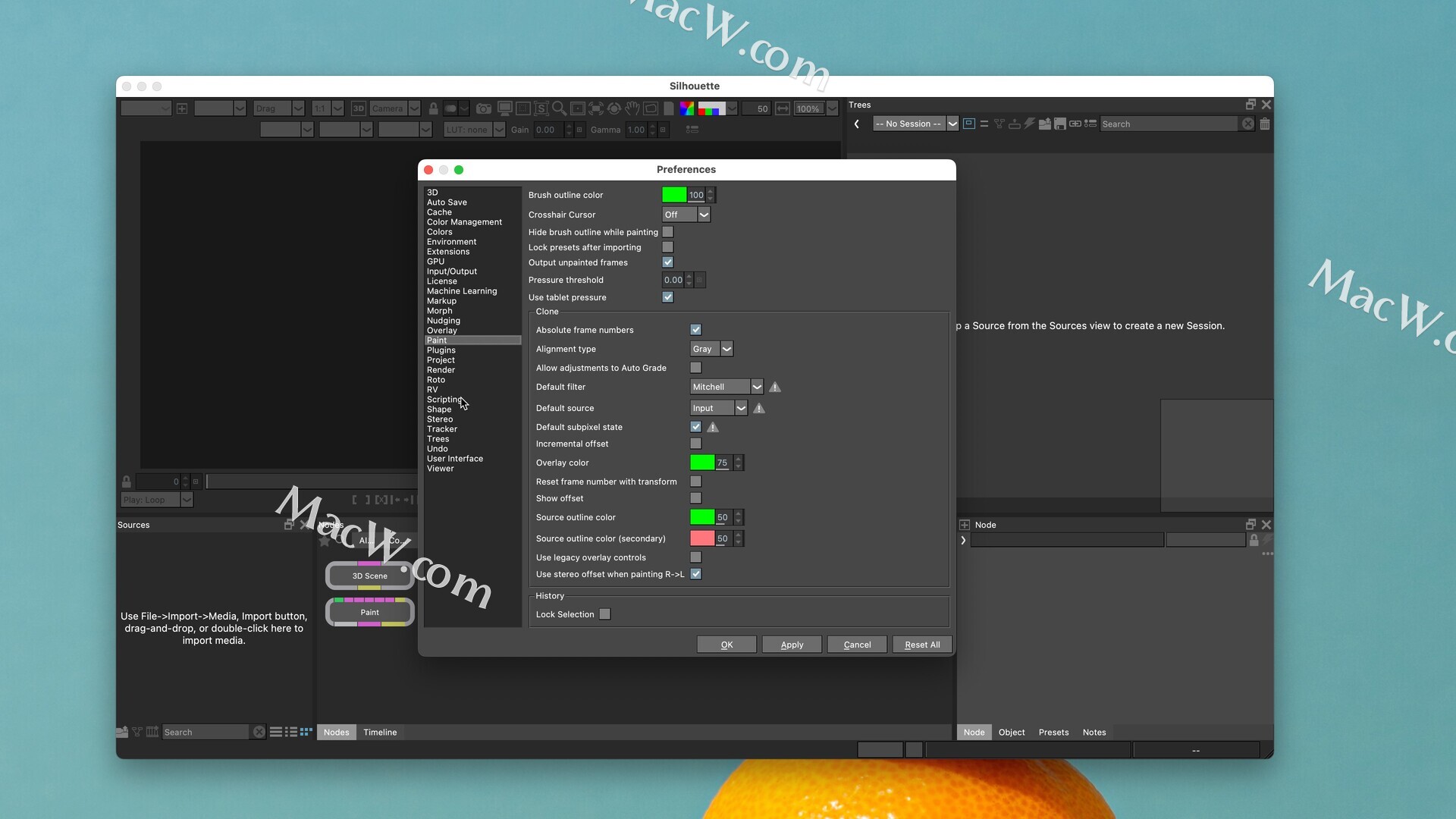Click the Paint node in Nodes panel

click(369, 612)
